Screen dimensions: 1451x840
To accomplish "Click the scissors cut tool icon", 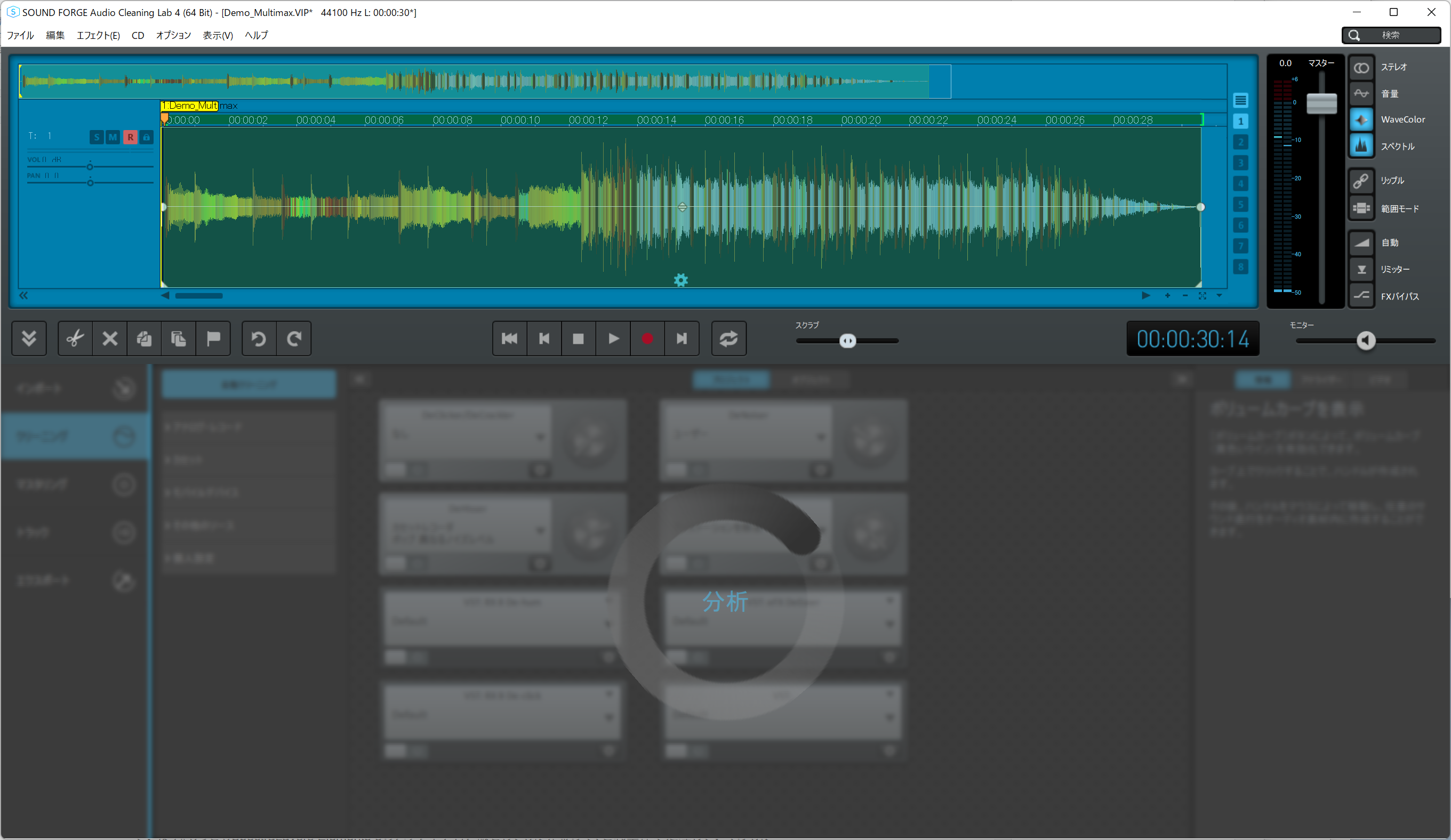I will 75,338.
